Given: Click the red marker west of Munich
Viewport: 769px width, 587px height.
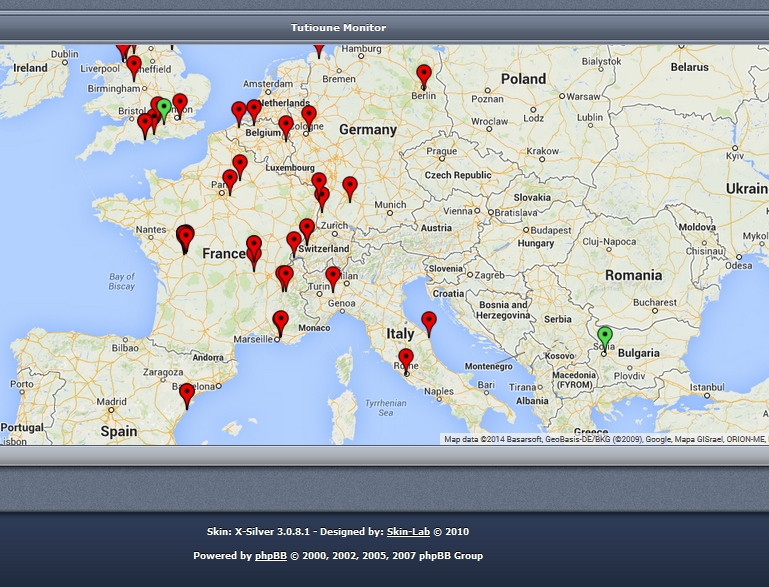Looking at the screenshot, I should click(350, 187).
